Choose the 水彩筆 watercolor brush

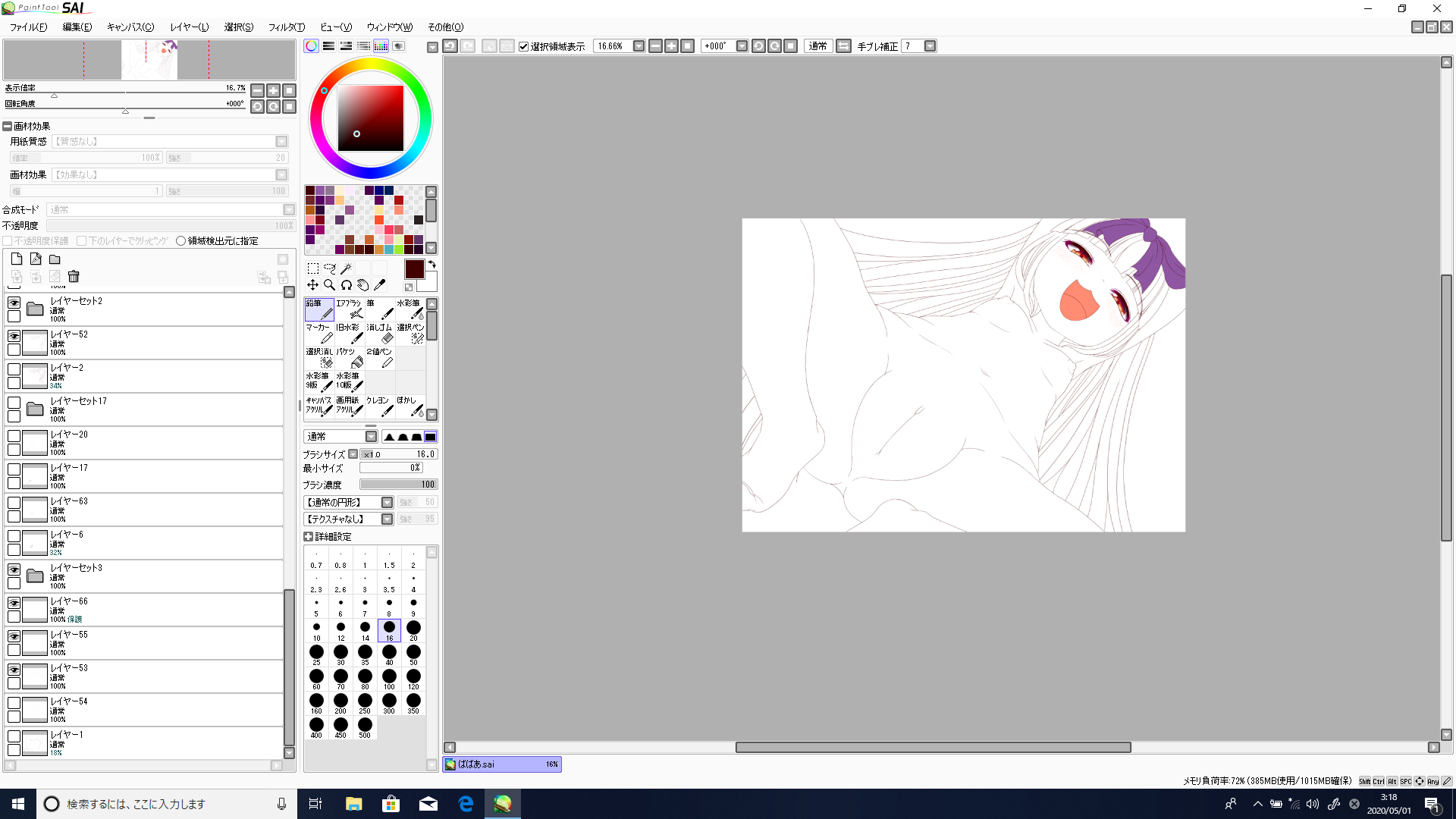tap(410, 309)
